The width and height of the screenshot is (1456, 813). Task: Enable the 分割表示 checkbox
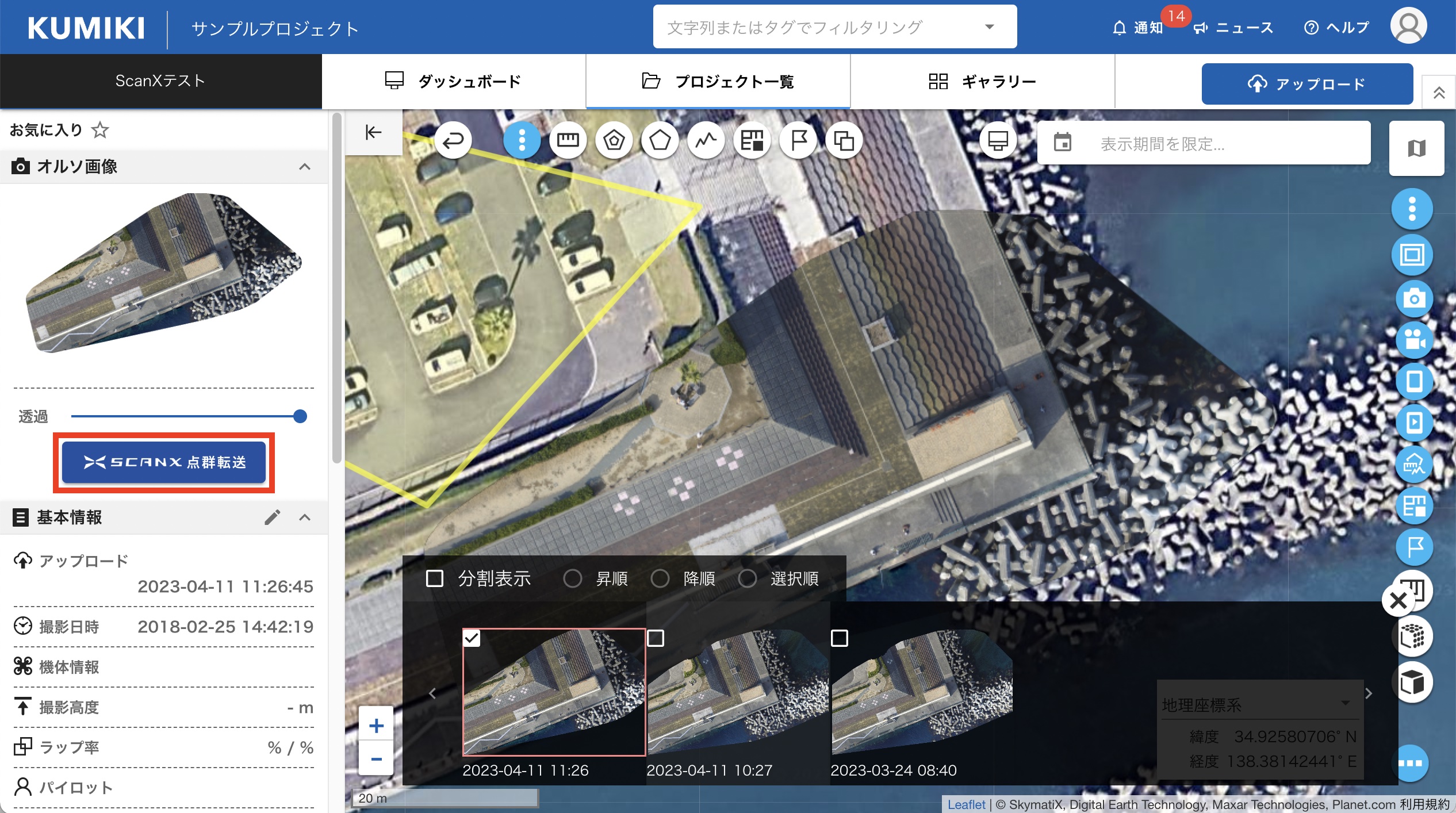435,578
